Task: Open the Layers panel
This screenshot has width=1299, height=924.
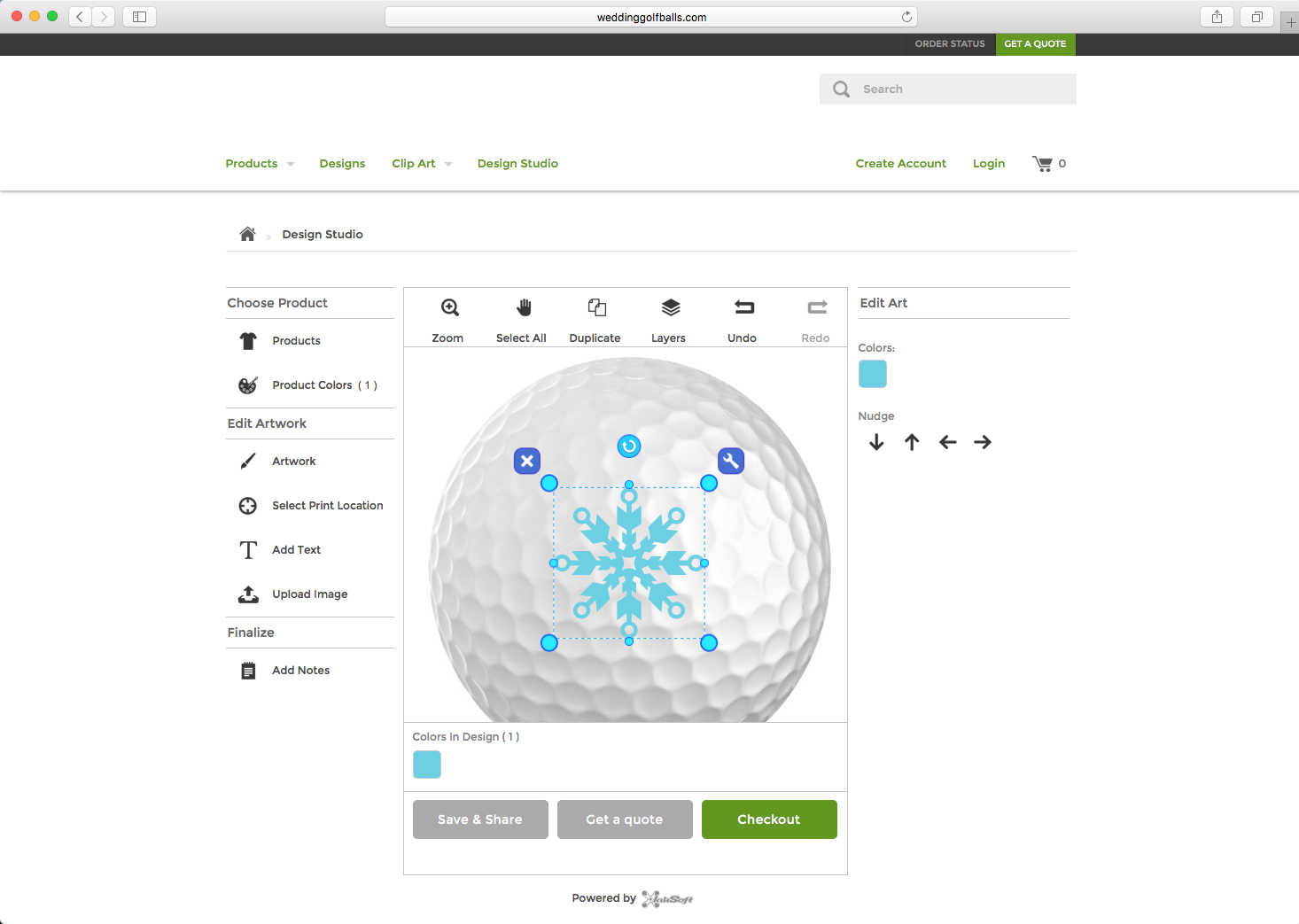Action: point(668,317)
